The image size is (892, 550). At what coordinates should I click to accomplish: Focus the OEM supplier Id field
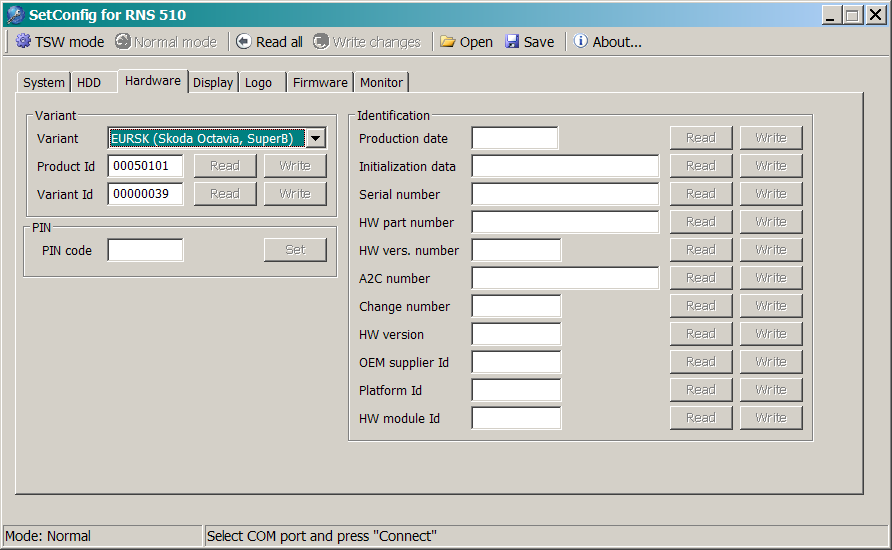pyautogui.click(x=517, y=362)
